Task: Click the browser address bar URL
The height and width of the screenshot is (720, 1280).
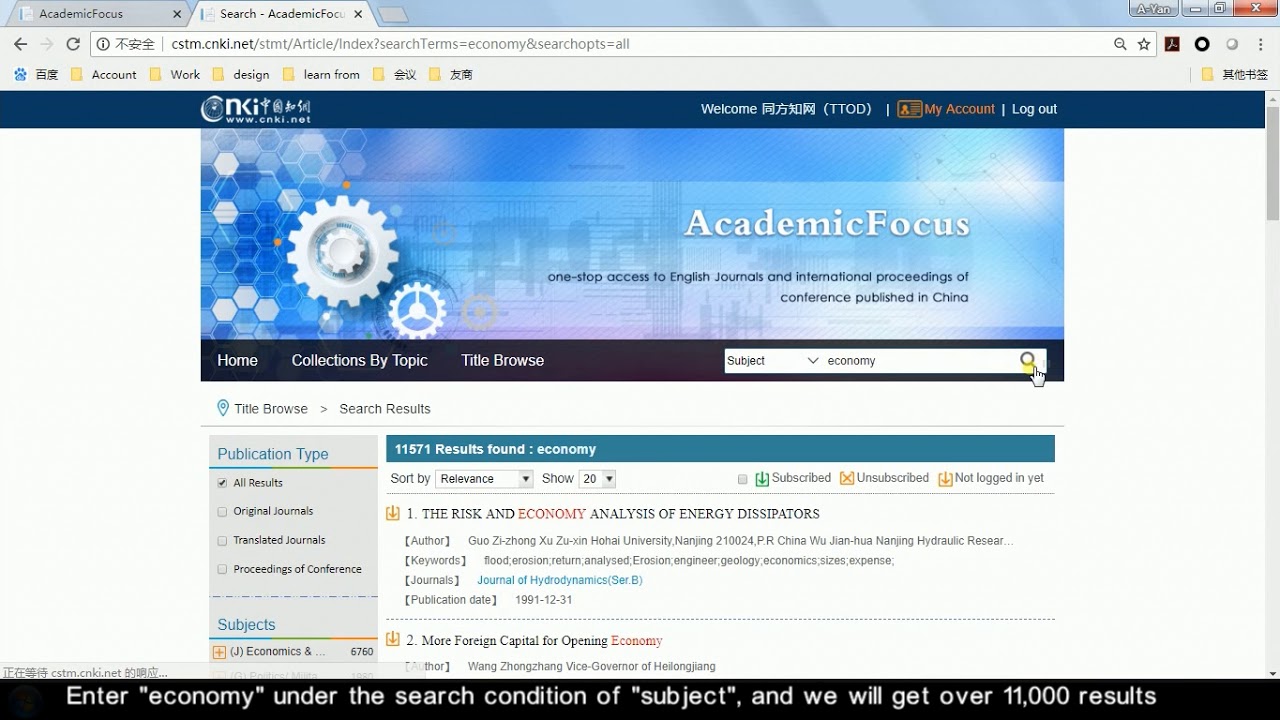Action: click(x=400, y=44)
